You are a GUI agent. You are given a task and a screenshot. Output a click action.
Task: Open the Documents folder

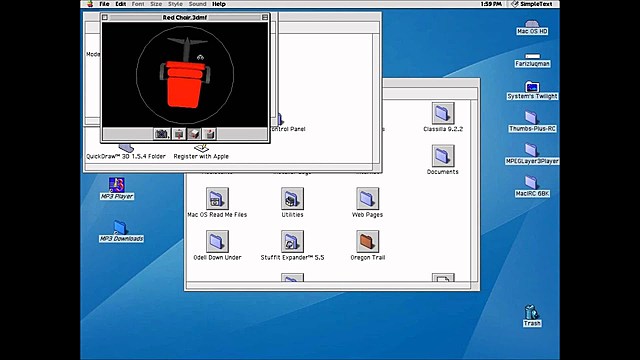tap(443, 160)
